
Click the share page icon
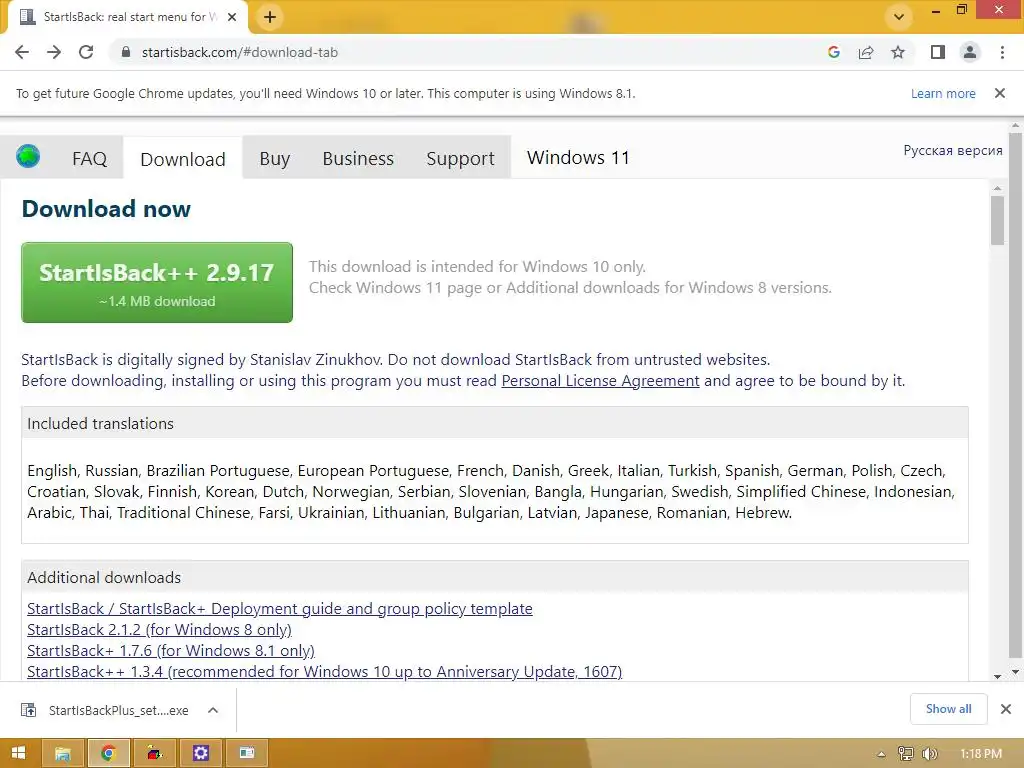(x=866, y=52)
